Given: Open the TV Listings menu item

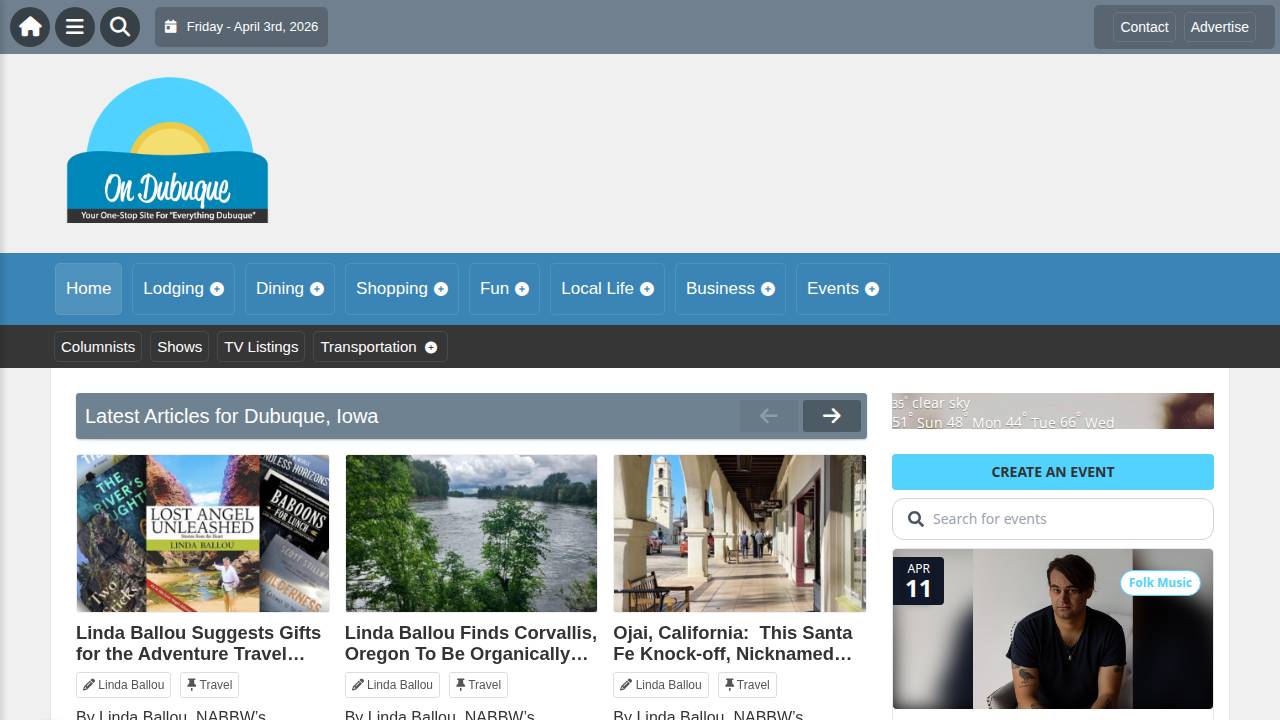Looking at the screenshot, I should pyautogui.click(x=260, y=347).
